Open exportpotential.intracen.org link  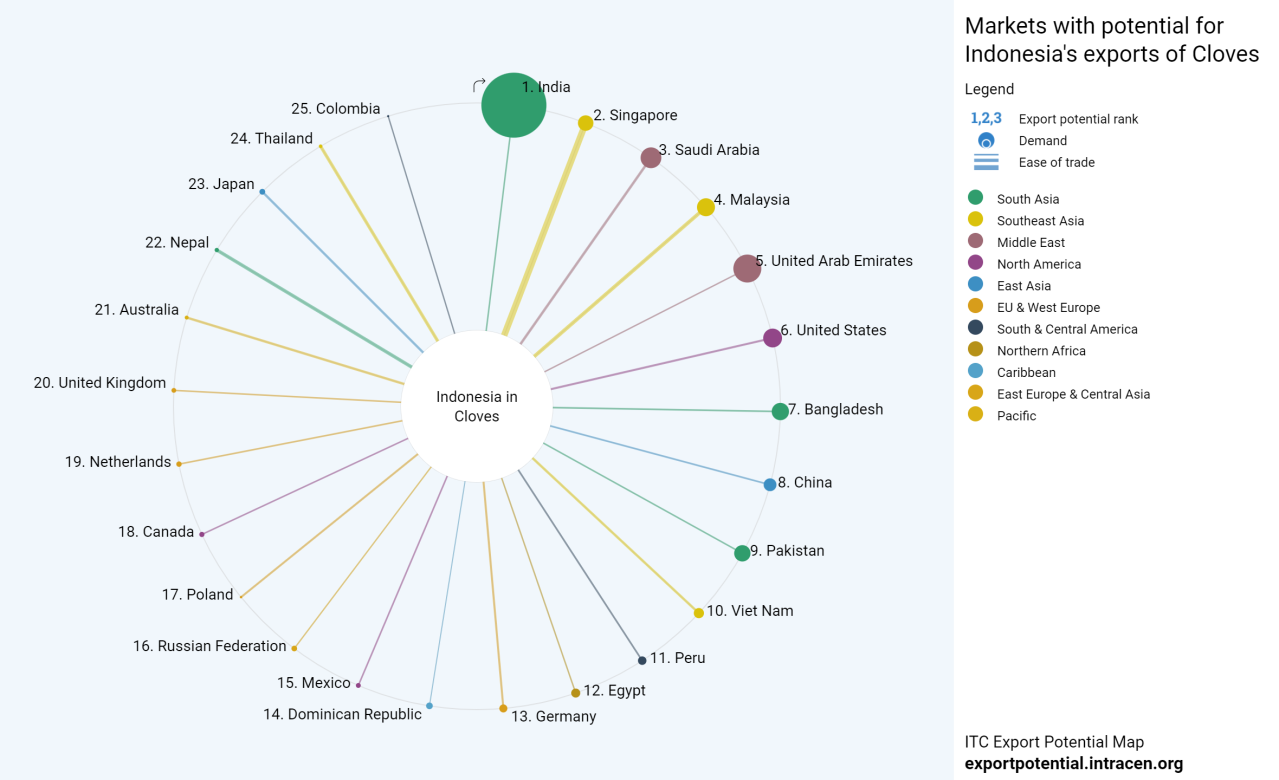click(1073, 763)
